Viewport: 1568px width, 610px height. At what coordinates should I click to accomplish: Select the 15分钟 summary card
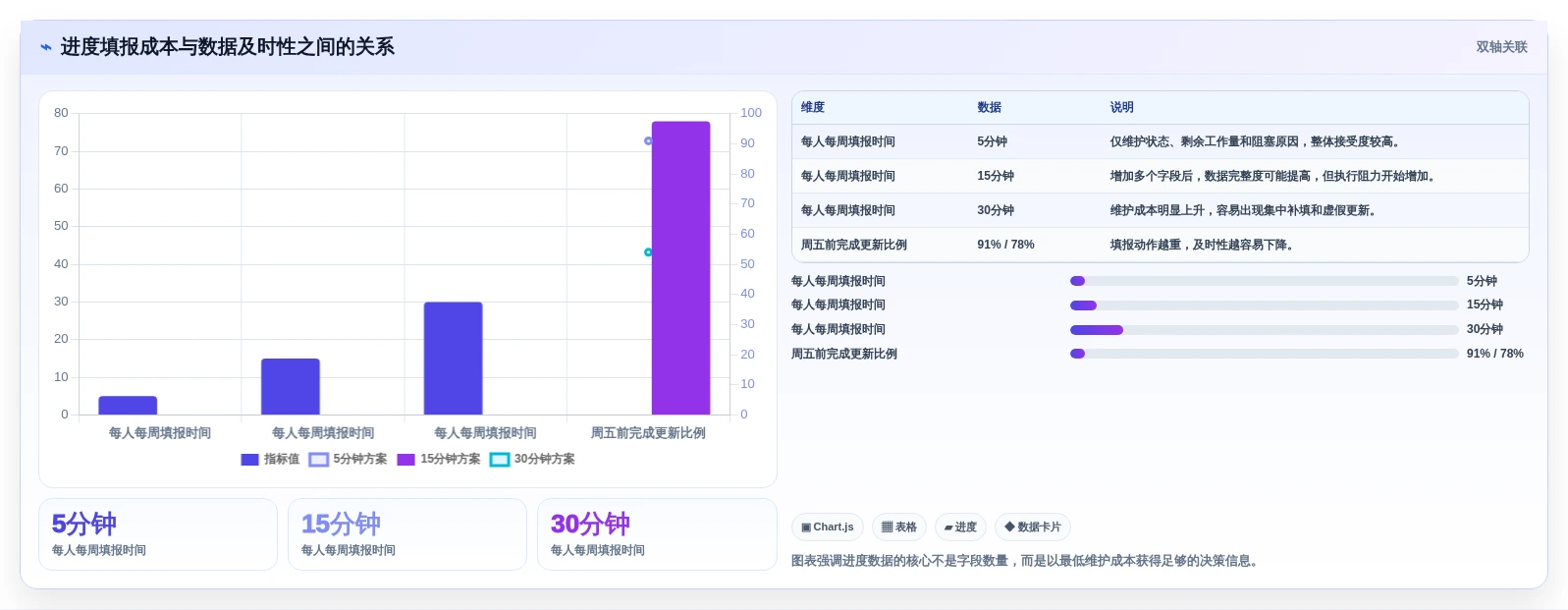407,534
